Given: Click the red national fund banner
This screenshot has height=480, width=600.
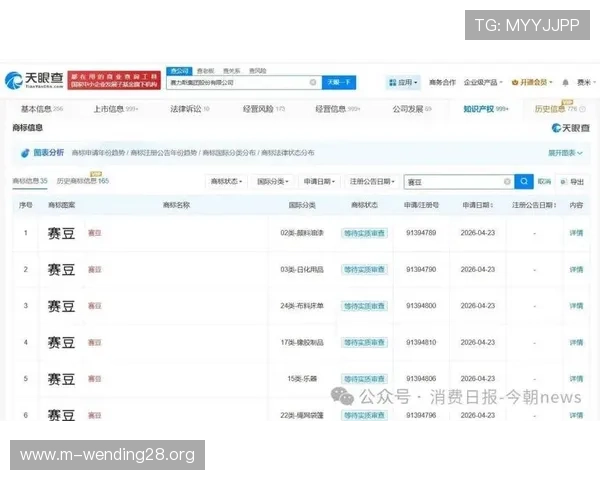Looking at the screenshot, I should coord(114,80).
